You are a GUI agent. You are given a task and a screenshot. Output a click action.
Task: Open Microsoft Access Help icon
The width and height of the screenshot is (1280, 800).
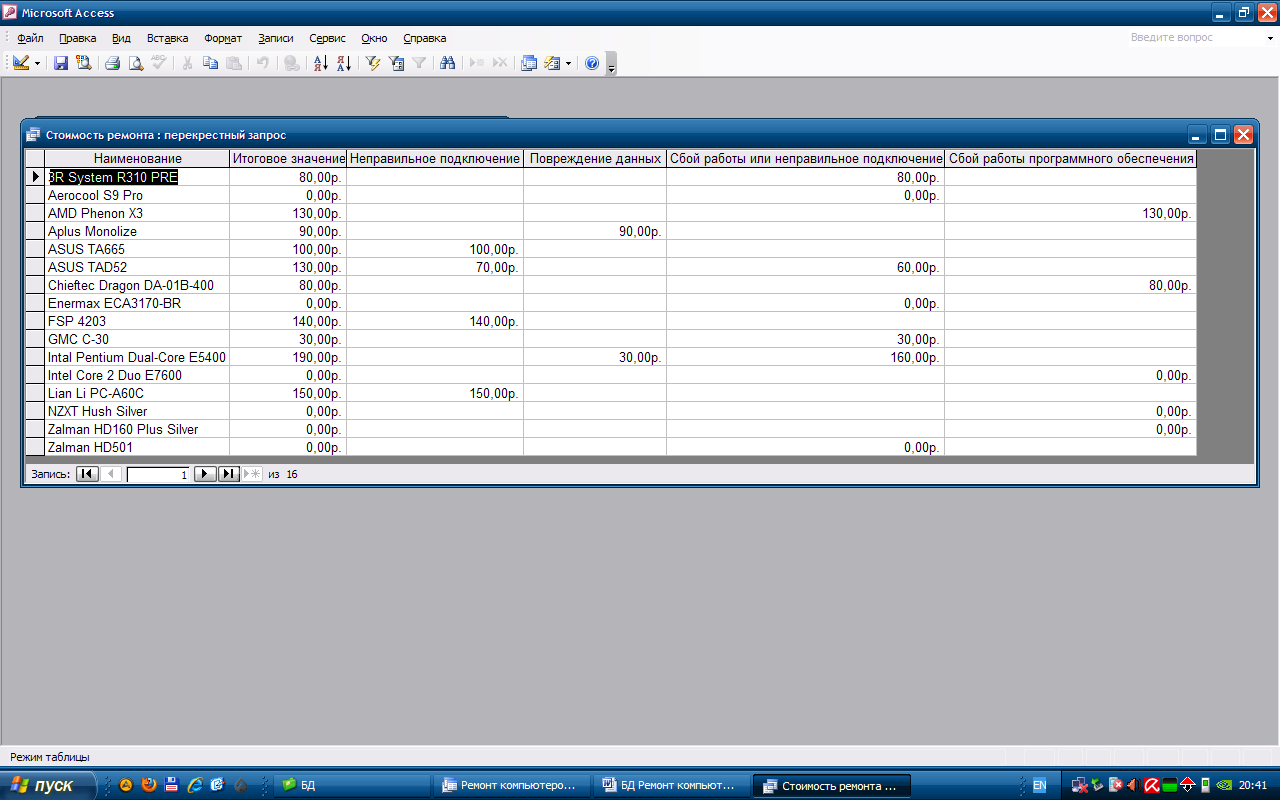(x=592, y=63)
